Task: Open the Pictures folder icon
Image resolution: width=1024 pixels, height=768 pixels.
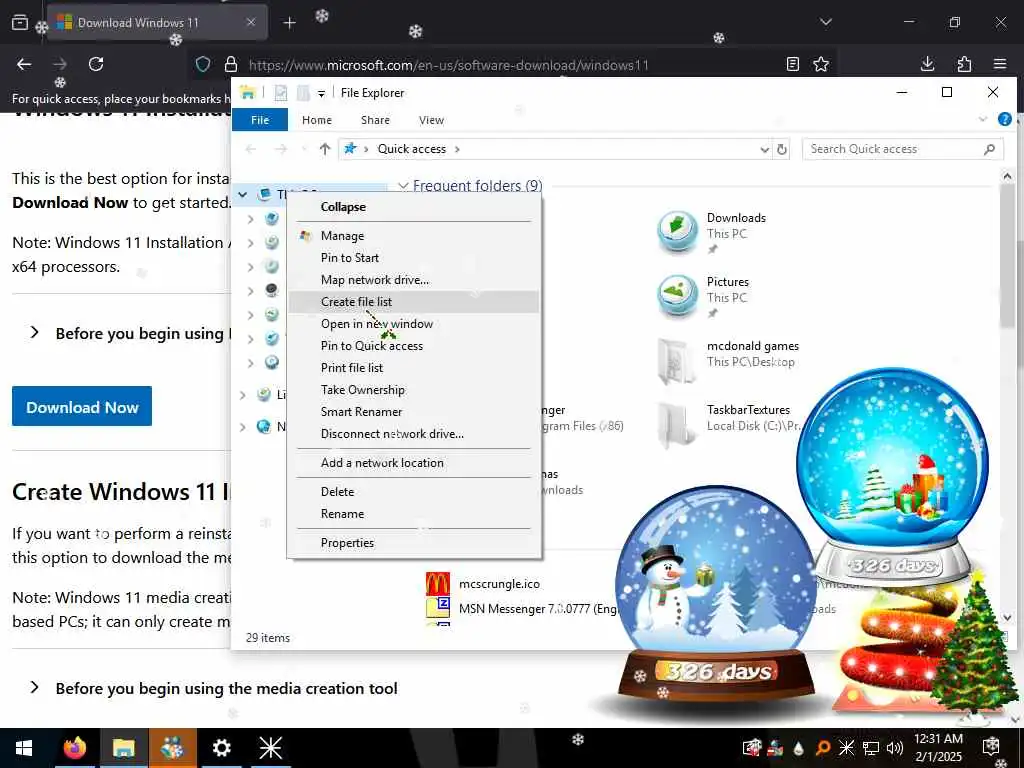Action: pos(677,296)
